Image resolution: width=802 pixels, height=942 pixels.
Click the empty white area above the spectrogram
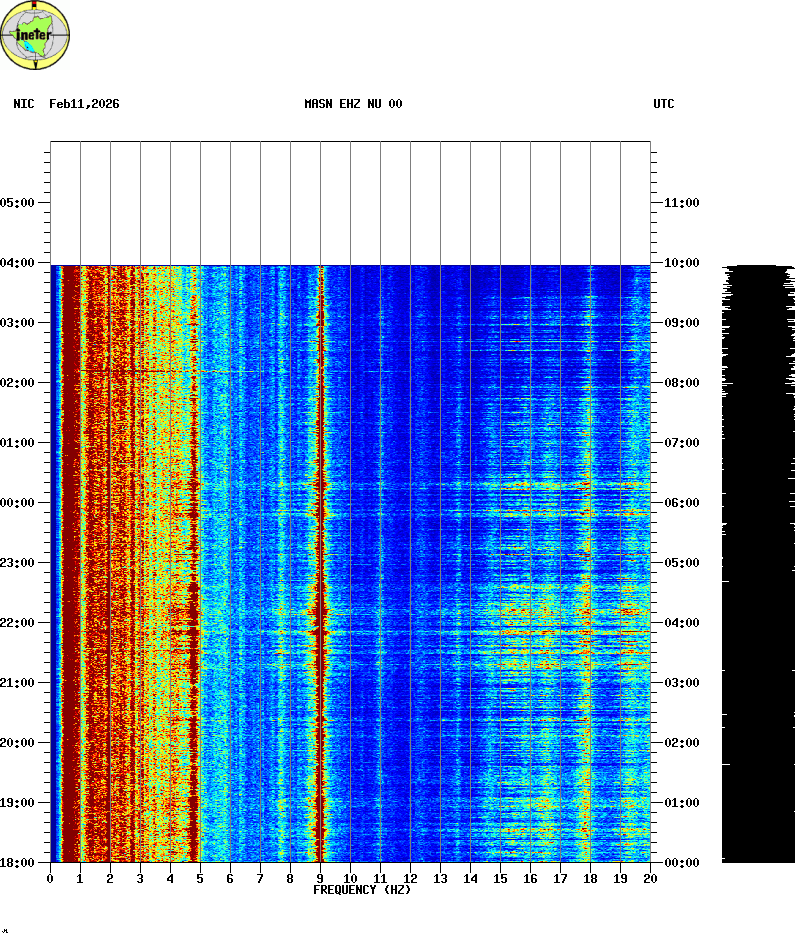click(350, 202)
